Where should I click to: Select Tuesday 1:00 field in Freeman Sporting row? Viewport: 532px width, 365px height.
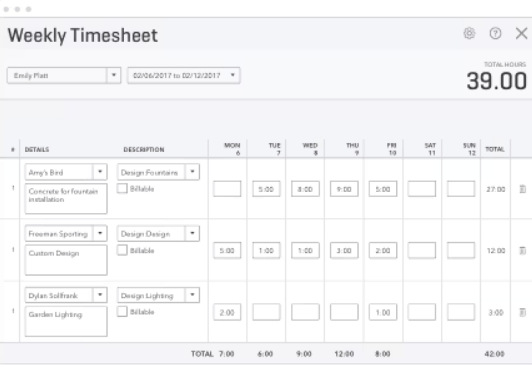coord(266,250)
